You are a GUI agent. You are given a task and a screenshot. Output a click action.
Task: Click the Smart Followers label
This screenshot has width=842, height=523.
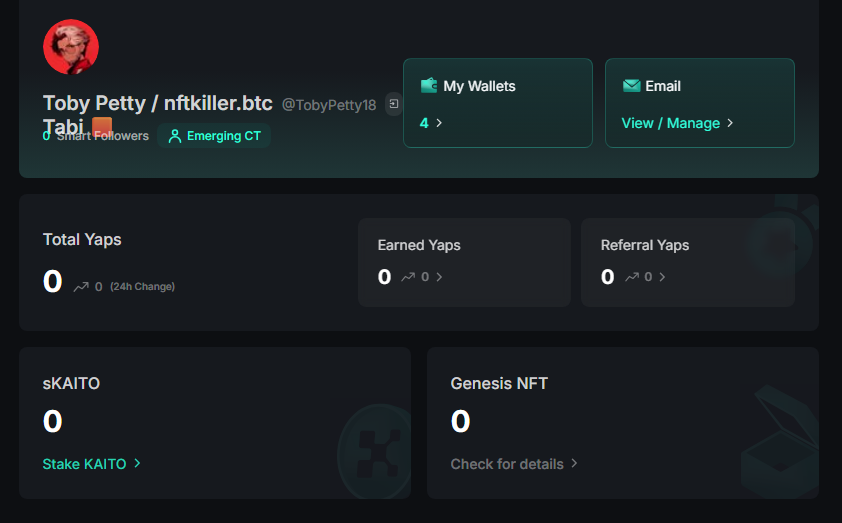click(x=103, y=136)
